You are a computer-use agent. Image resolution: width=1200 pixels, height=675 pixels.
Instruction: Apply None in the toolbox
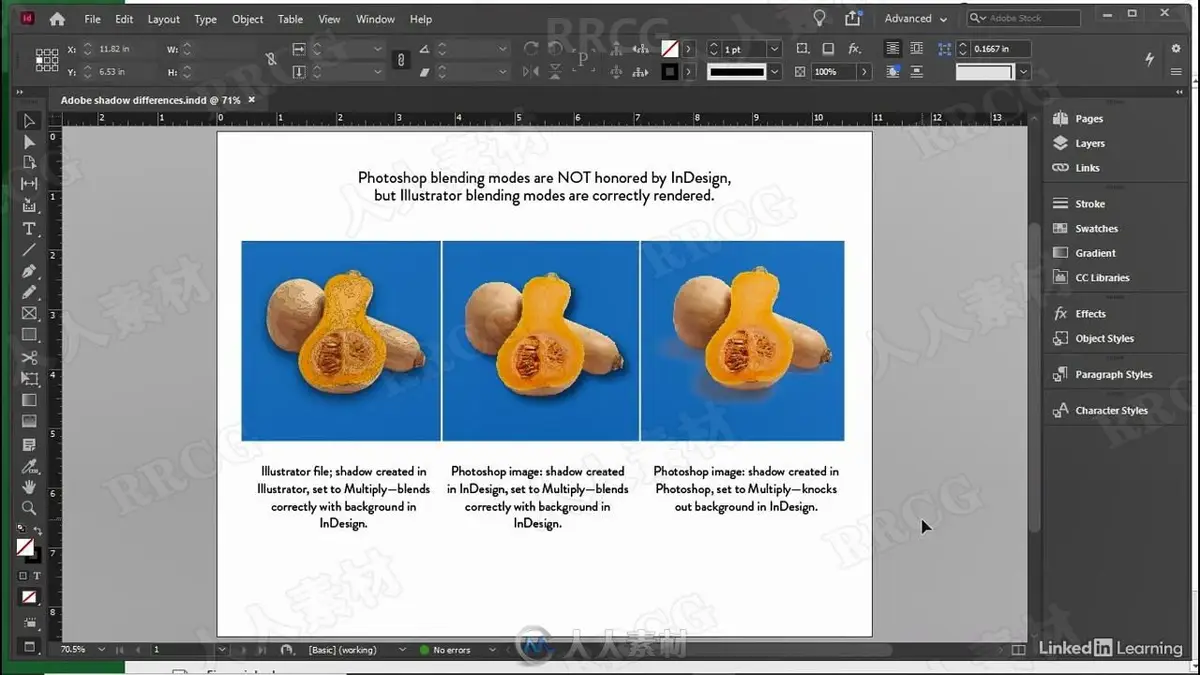pos(29,597)
